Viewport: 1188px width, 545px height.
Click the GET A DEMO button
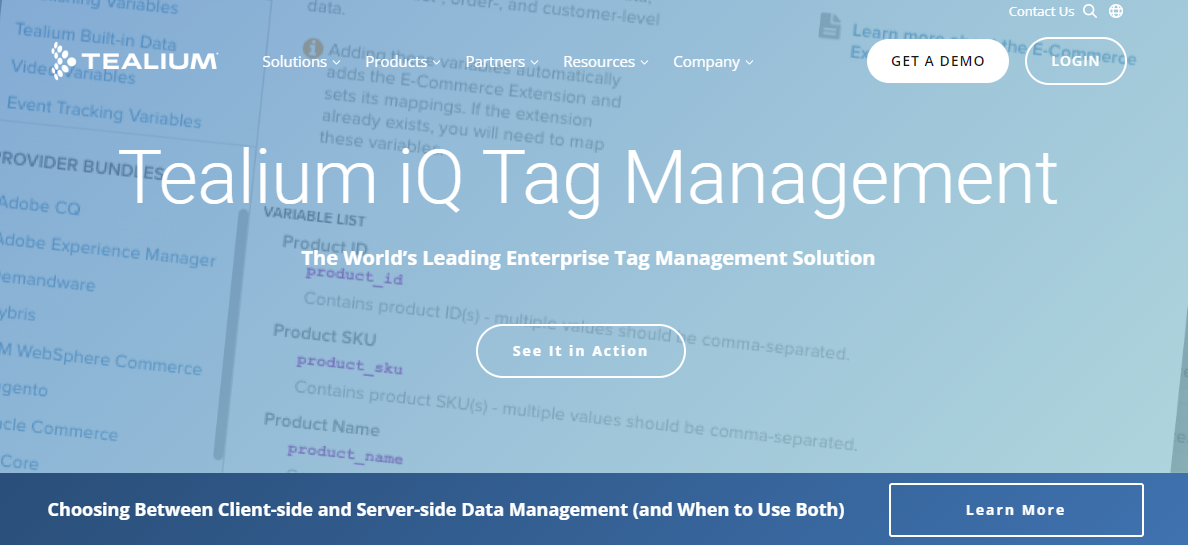pyautogui.click(x=938, y=61)
